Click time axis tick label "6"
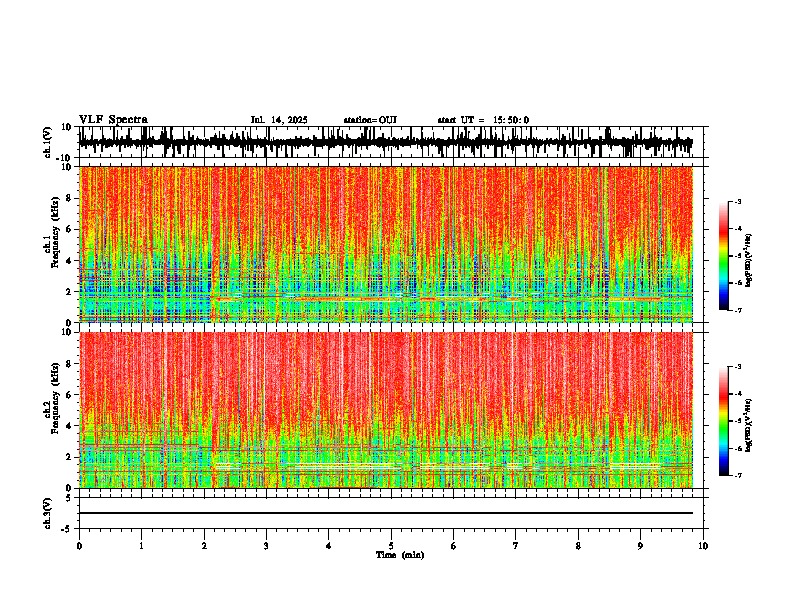The width and height of the screenshot is (792, 612). pos(453,546)
